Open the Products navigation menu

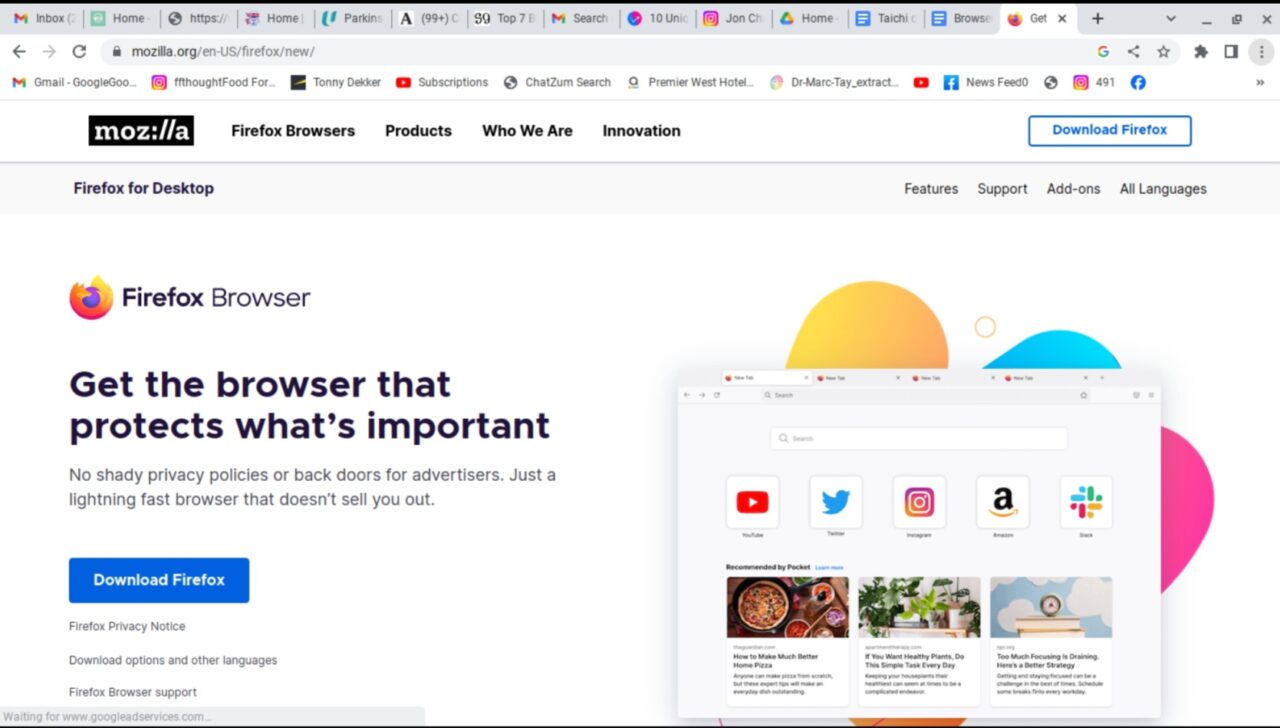coord(418,131)
